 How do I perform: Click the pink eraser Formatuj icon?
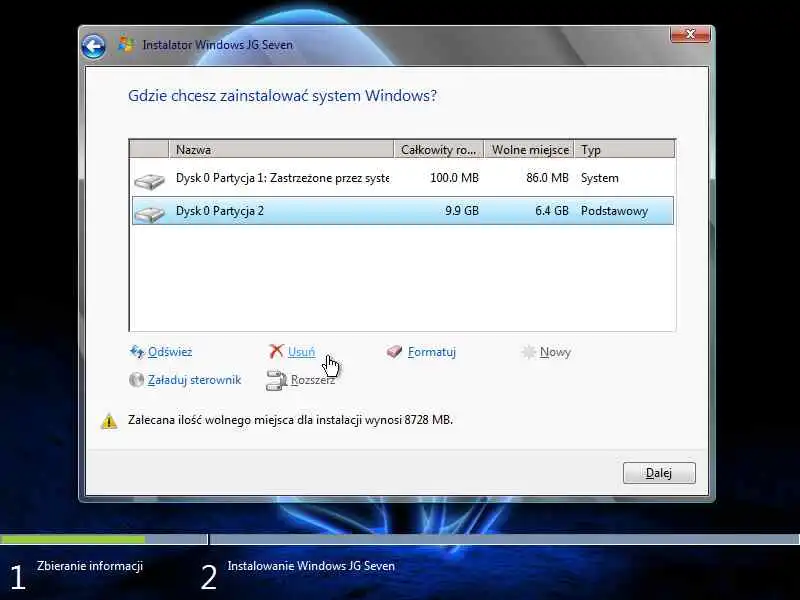coord(394,352)
